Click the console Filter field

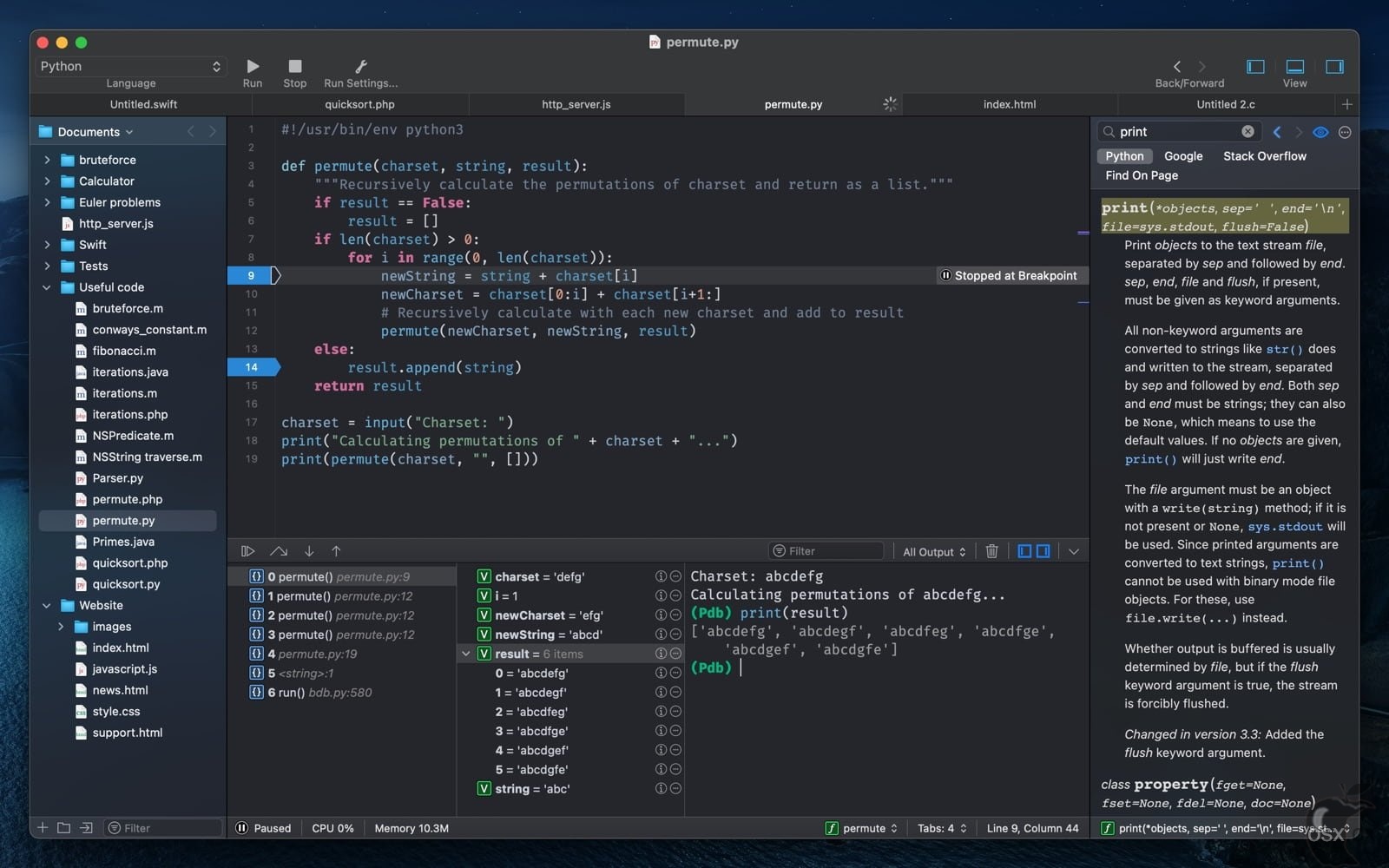click(826, 551)
